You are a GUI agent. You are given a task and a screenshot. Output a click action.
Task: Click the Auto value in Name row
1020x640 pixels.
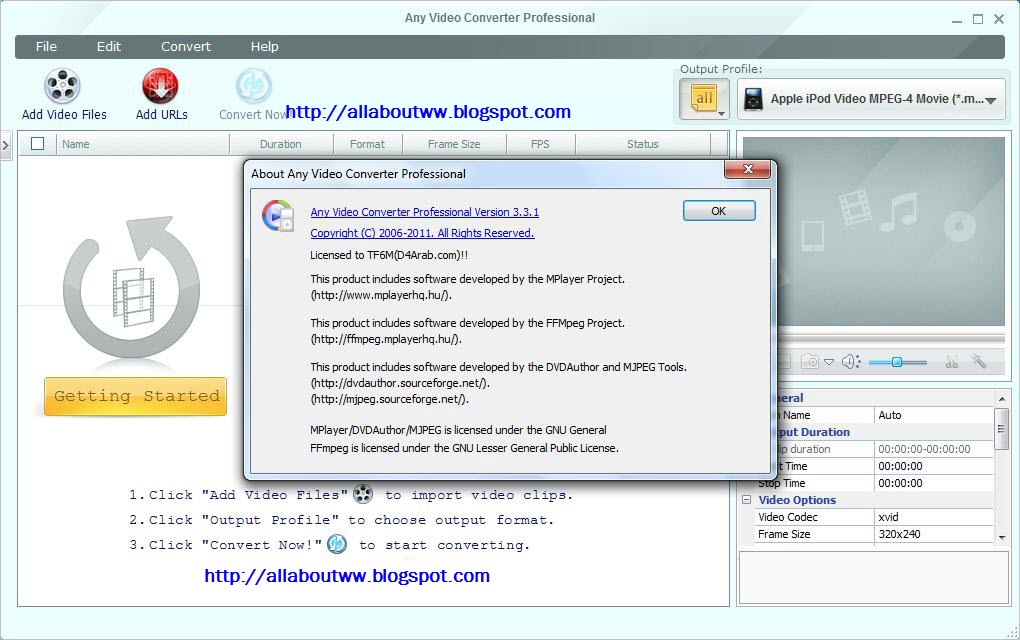(934, 415)
